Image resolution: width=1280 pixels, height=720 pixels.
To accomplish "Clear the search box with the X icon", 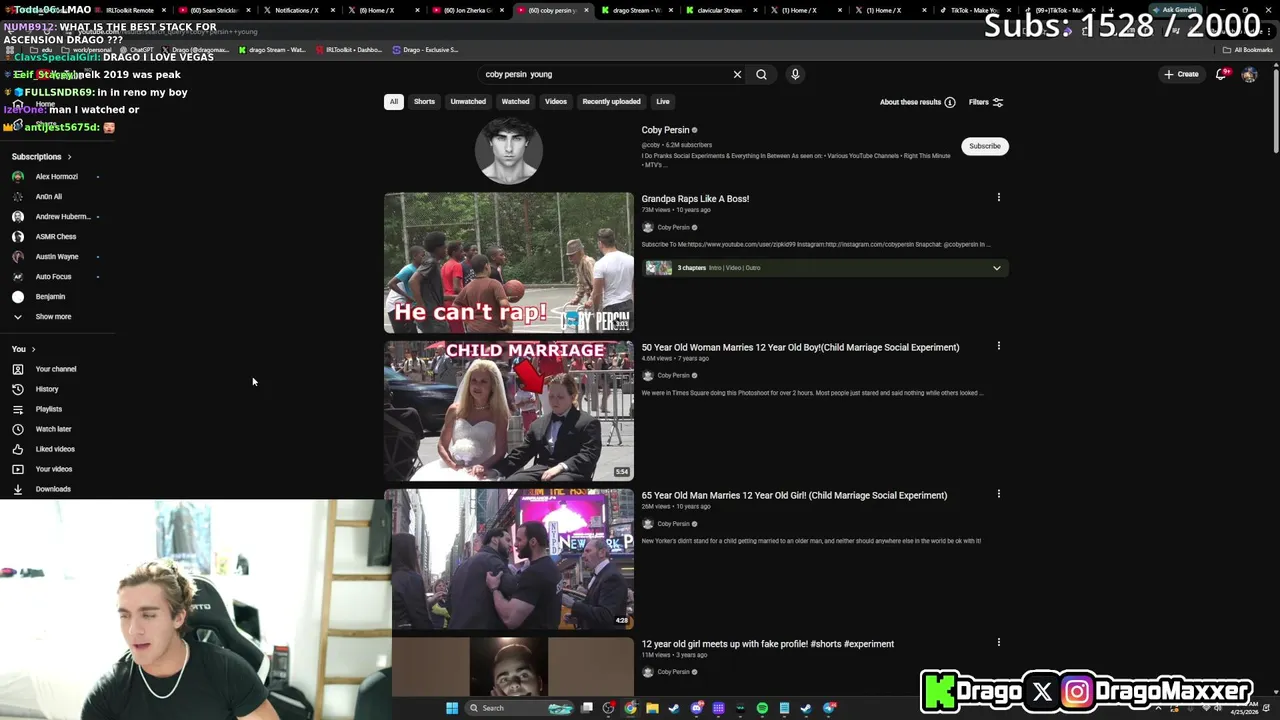I will coord(737,74).
